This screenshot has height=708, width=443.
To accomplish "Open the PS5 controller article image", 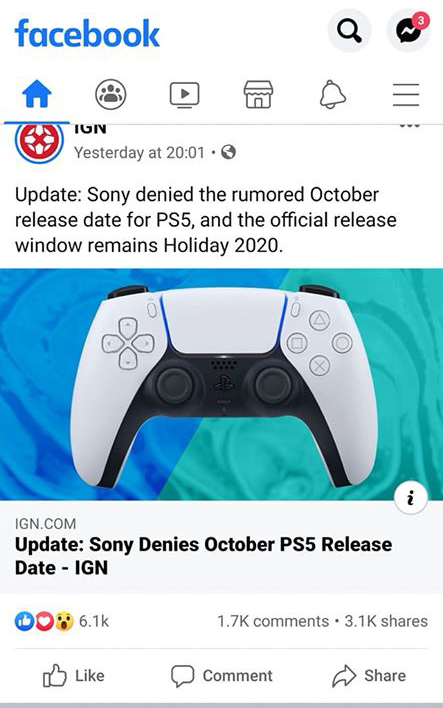I will tap(221, 384).
